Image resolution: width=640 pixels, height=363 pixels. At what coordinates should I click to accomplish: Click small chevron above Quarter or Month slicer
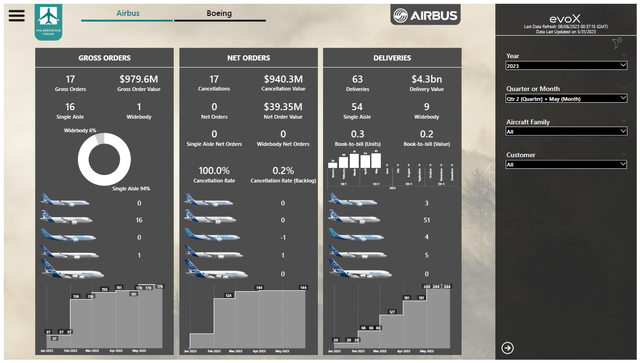[623, 87]
